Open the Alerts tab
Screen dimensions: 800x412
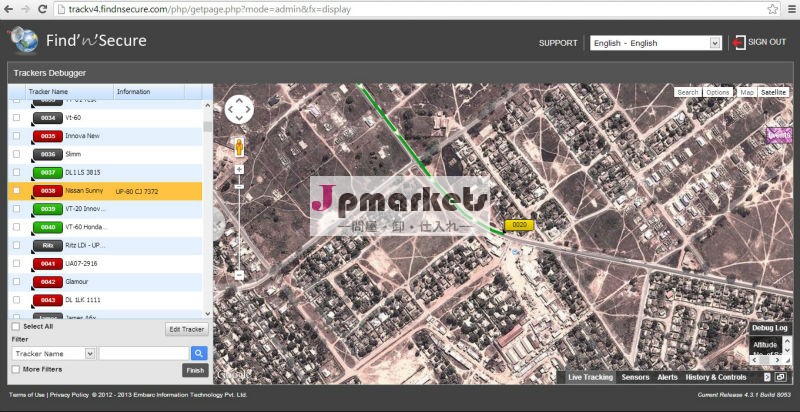[667, 377]
